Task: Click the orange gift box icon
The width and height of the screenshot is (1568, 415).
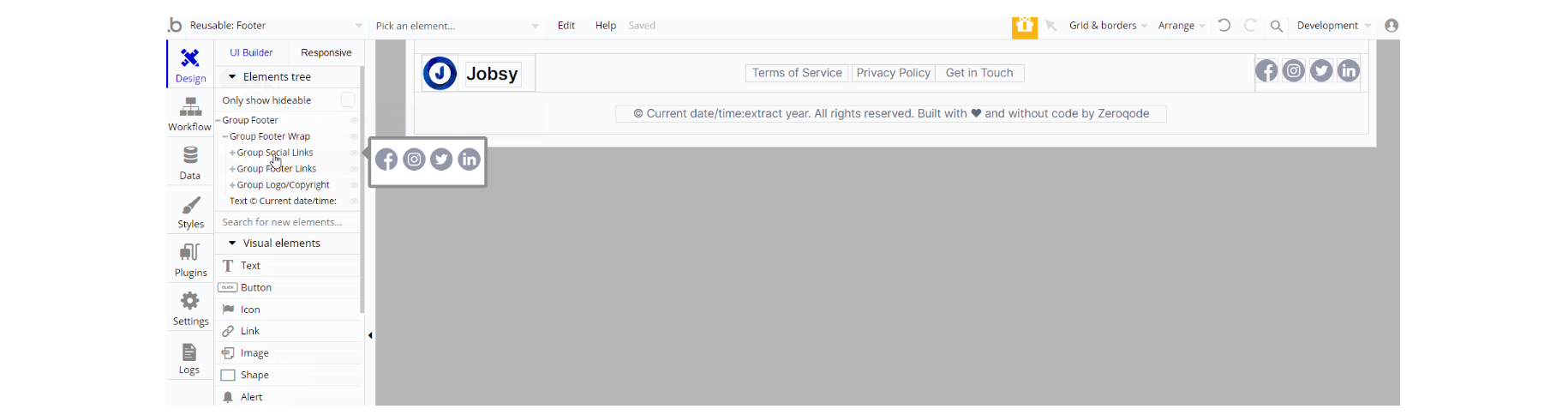Action: [1025, 26]
